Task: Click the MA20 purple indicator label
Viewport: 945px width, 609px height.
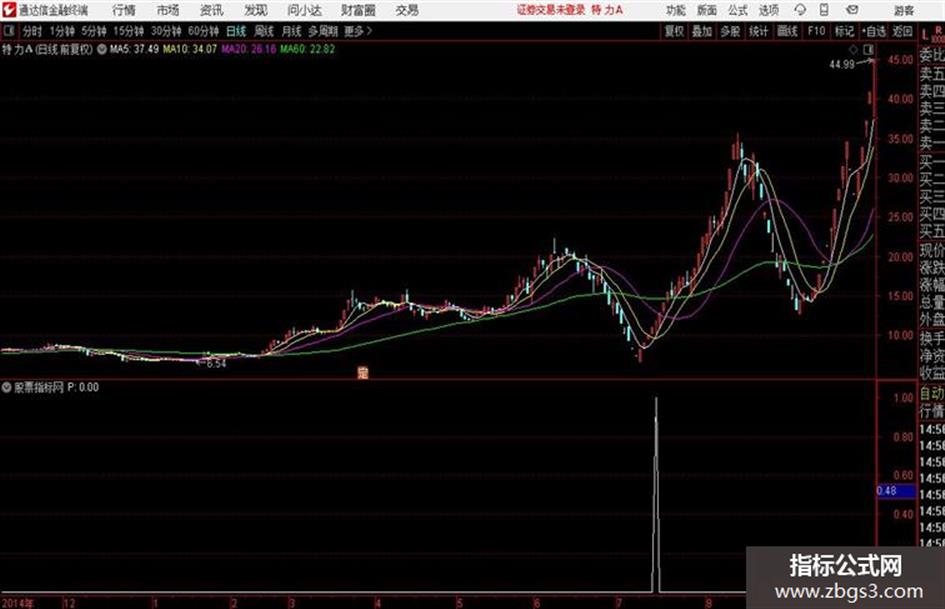Action: (248, 49)
